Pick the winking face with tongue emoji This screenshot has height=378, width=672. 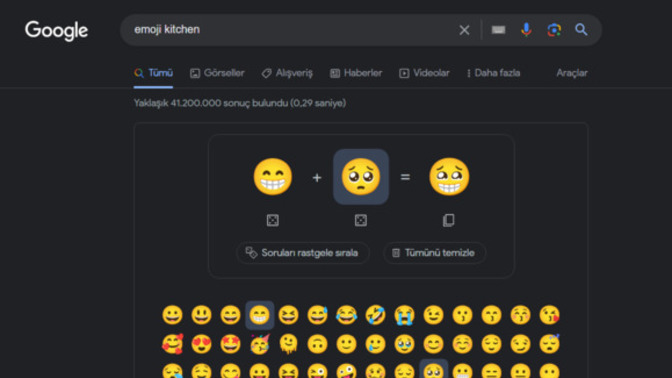point(318,371)
